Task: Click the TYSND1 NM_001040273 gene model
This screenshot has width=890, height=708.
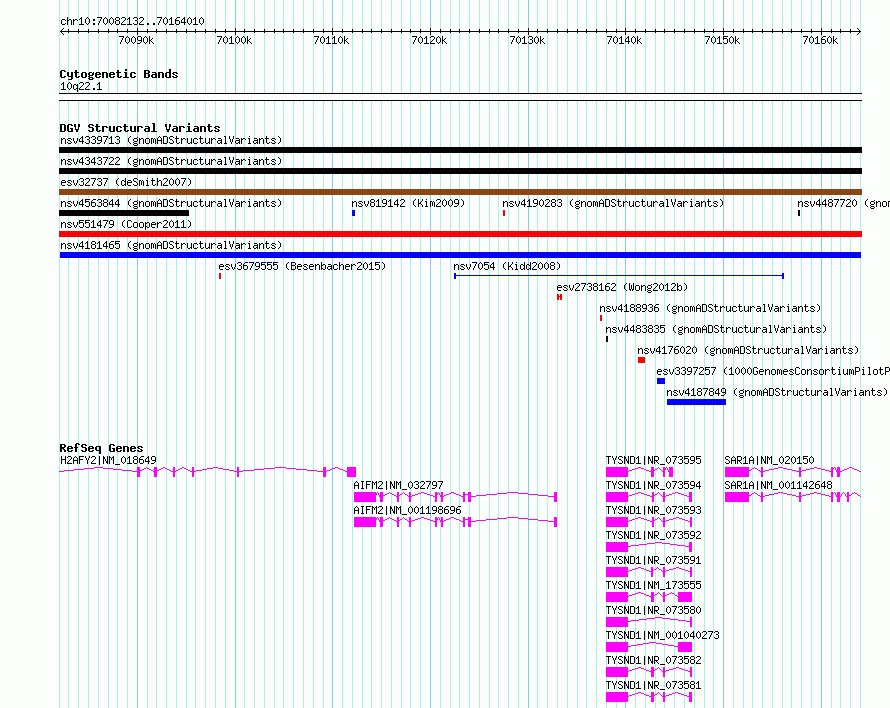Action: [649, 647]
